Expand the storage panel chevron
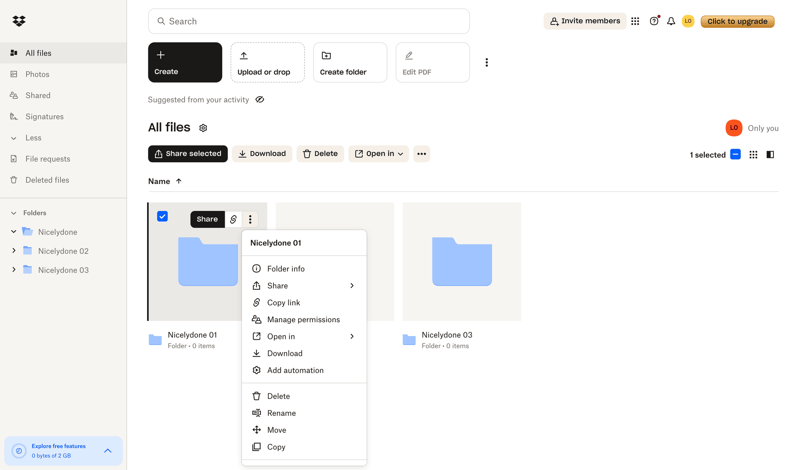This screenshot has width=800, height=470. [x=108, y=451]
